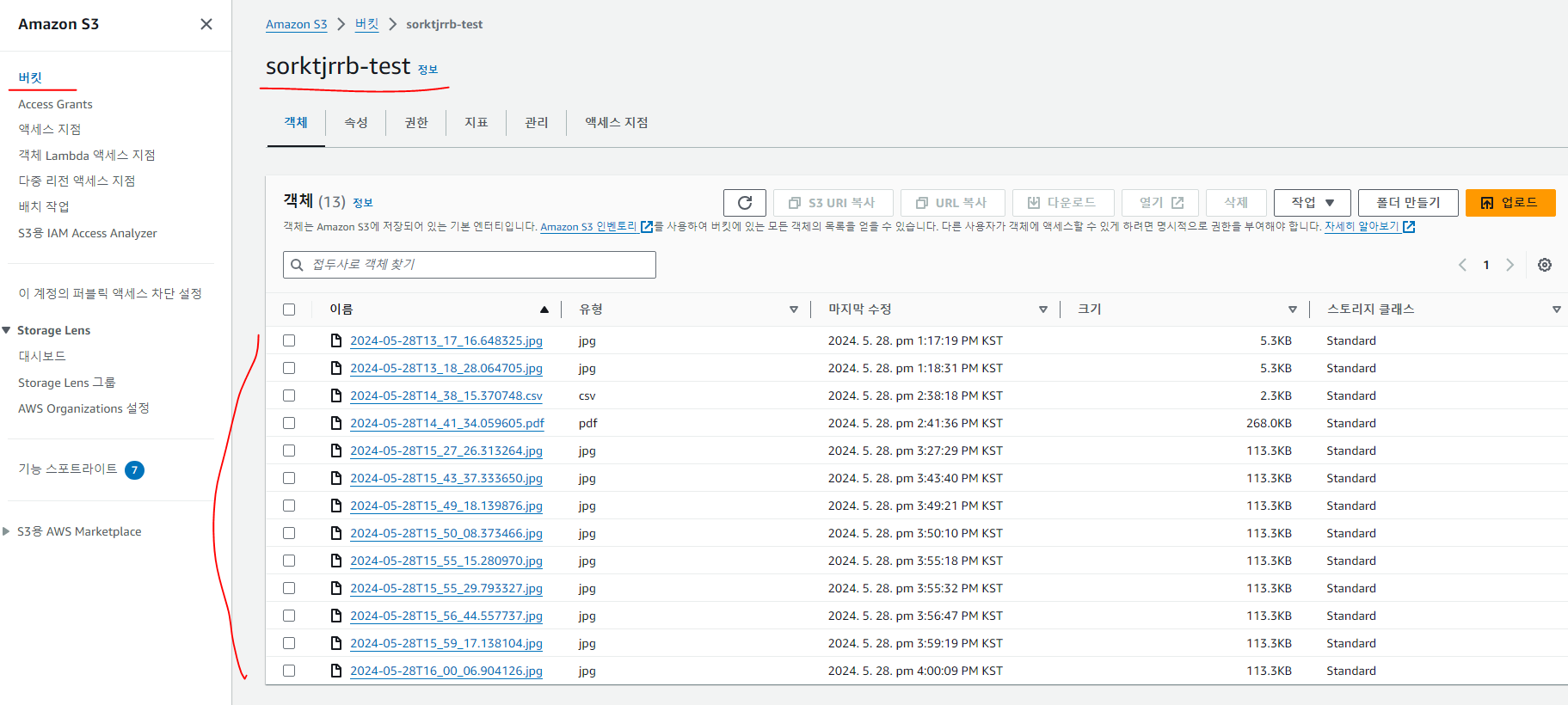
Task: Check the box for 2024-05-28T13_18_28.064705.jpg
Action: 289,368
